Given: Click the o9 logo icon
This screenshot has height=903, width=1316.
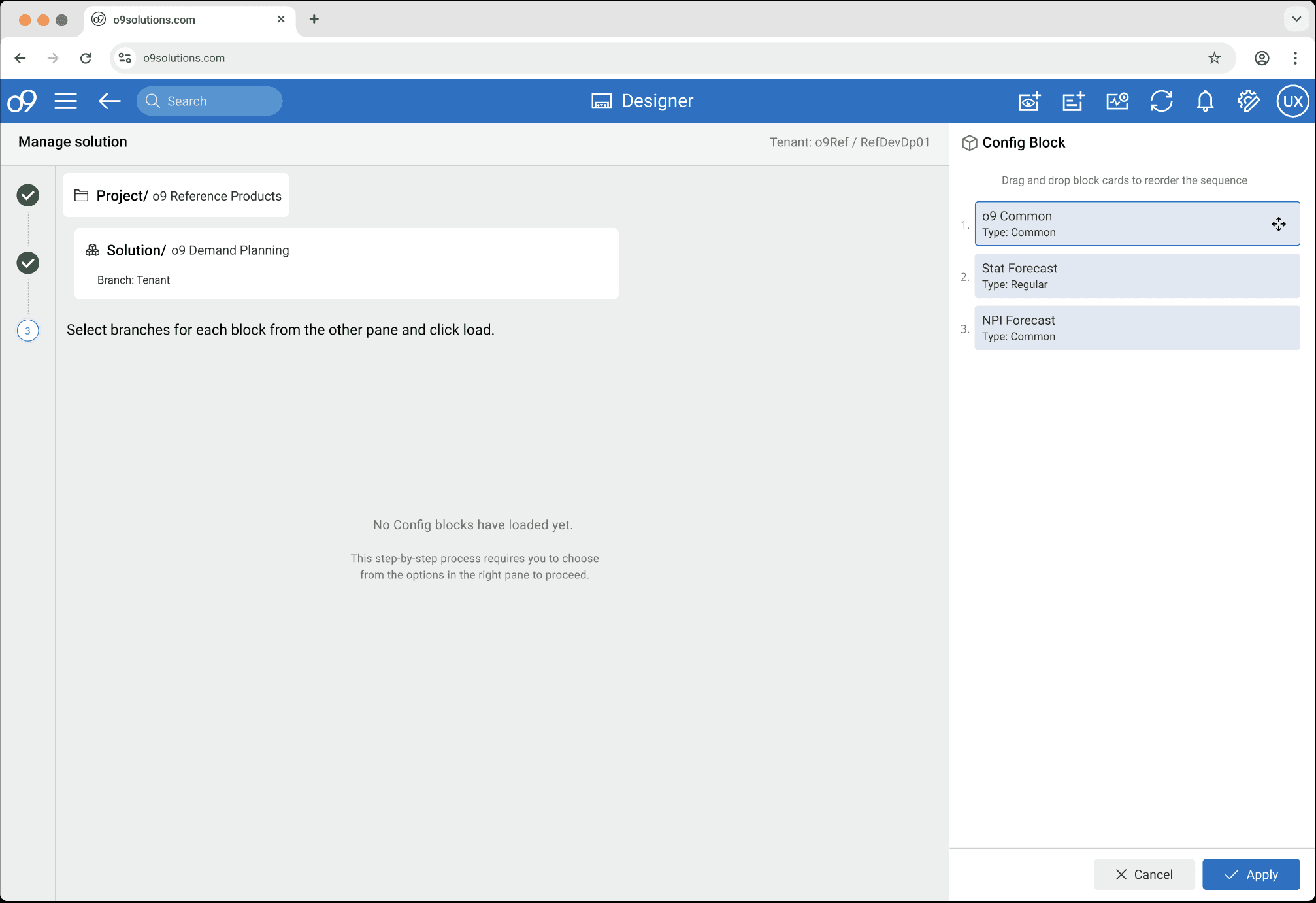Looking at the screenshot, I should click(22, 101).
